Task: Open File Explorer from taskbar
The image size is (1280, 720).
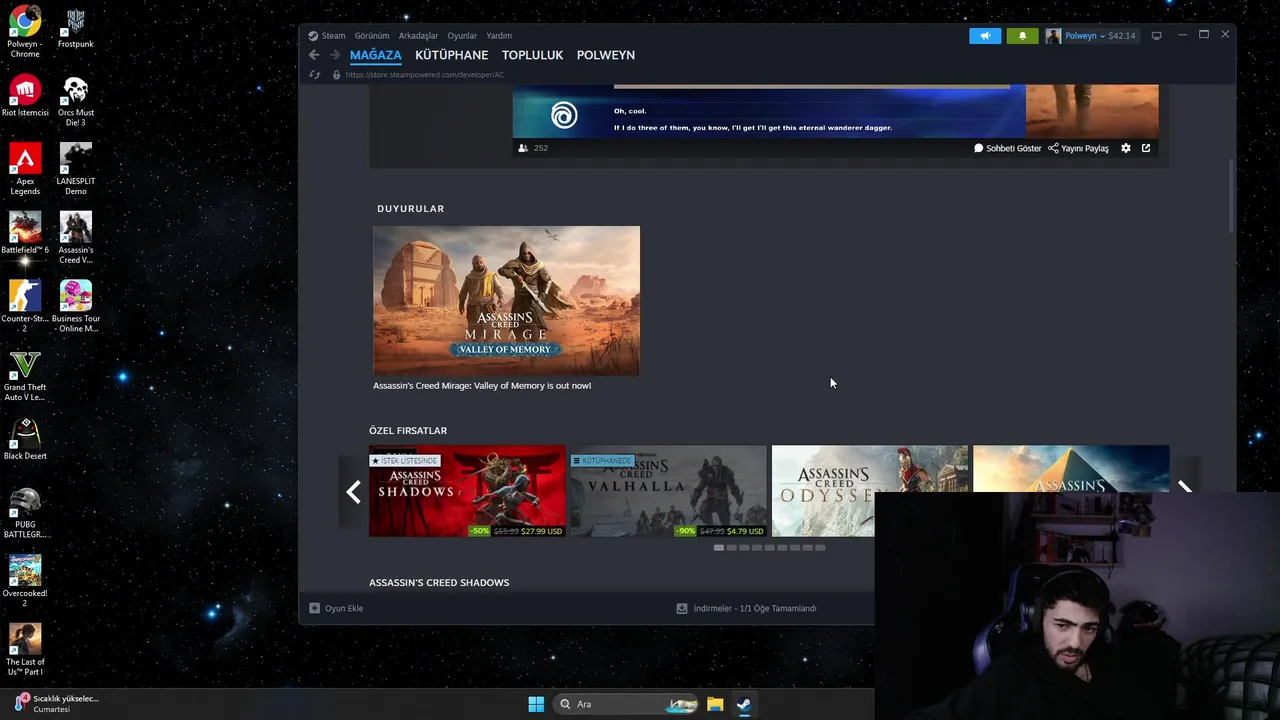Action: point(715,704)
